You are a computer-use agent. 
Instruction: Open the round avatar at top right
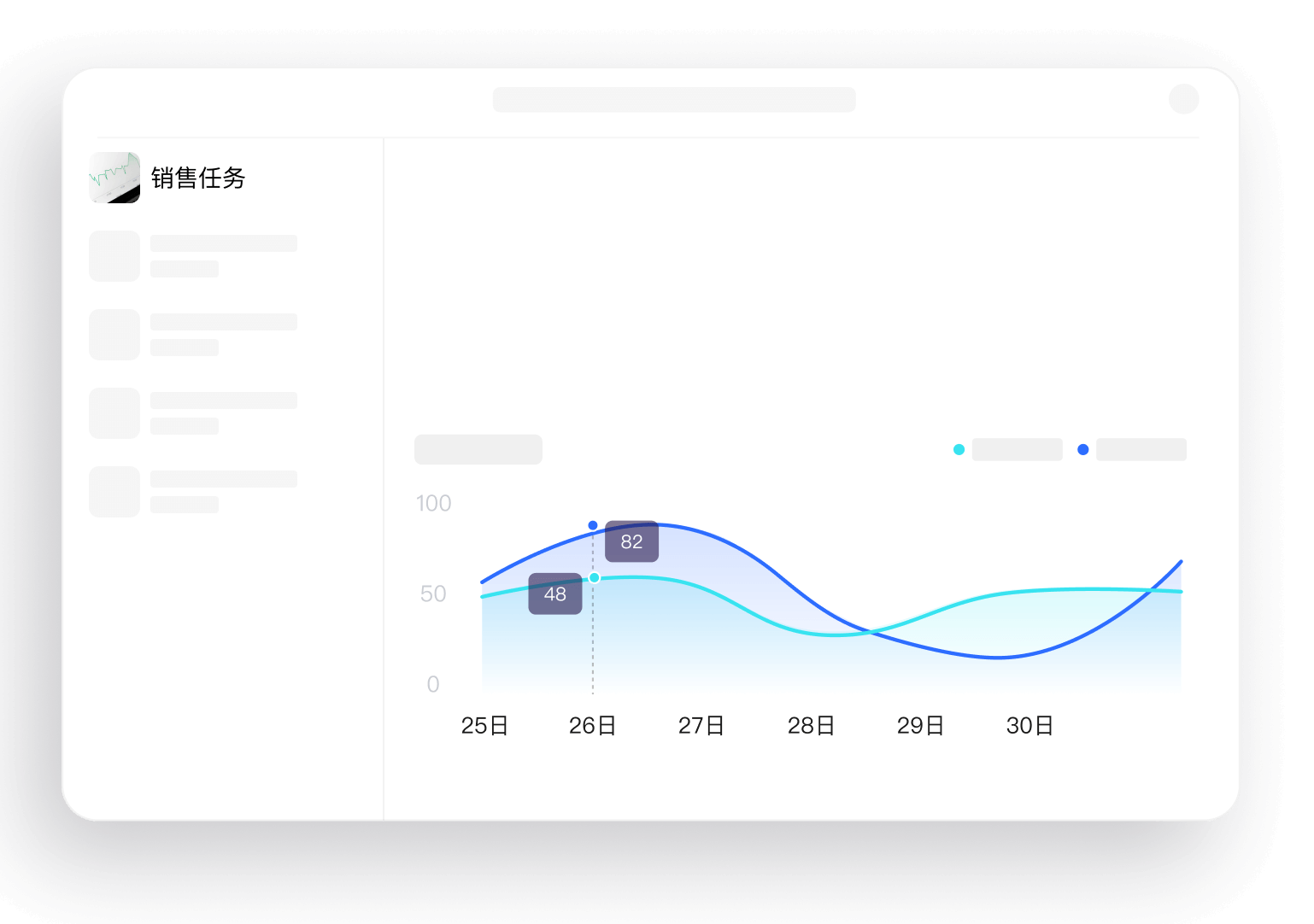tap(1183, 99)
